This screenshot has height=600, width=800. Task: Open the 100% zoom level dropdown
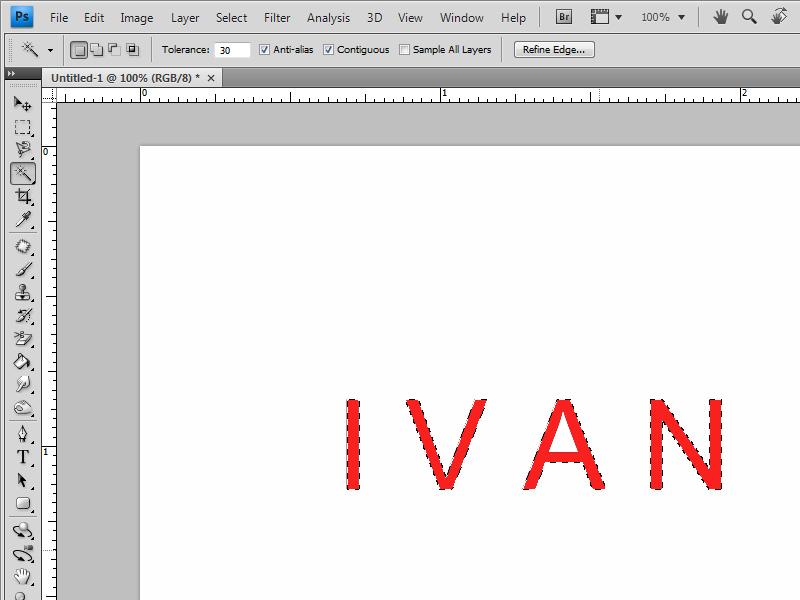[663, 17]
